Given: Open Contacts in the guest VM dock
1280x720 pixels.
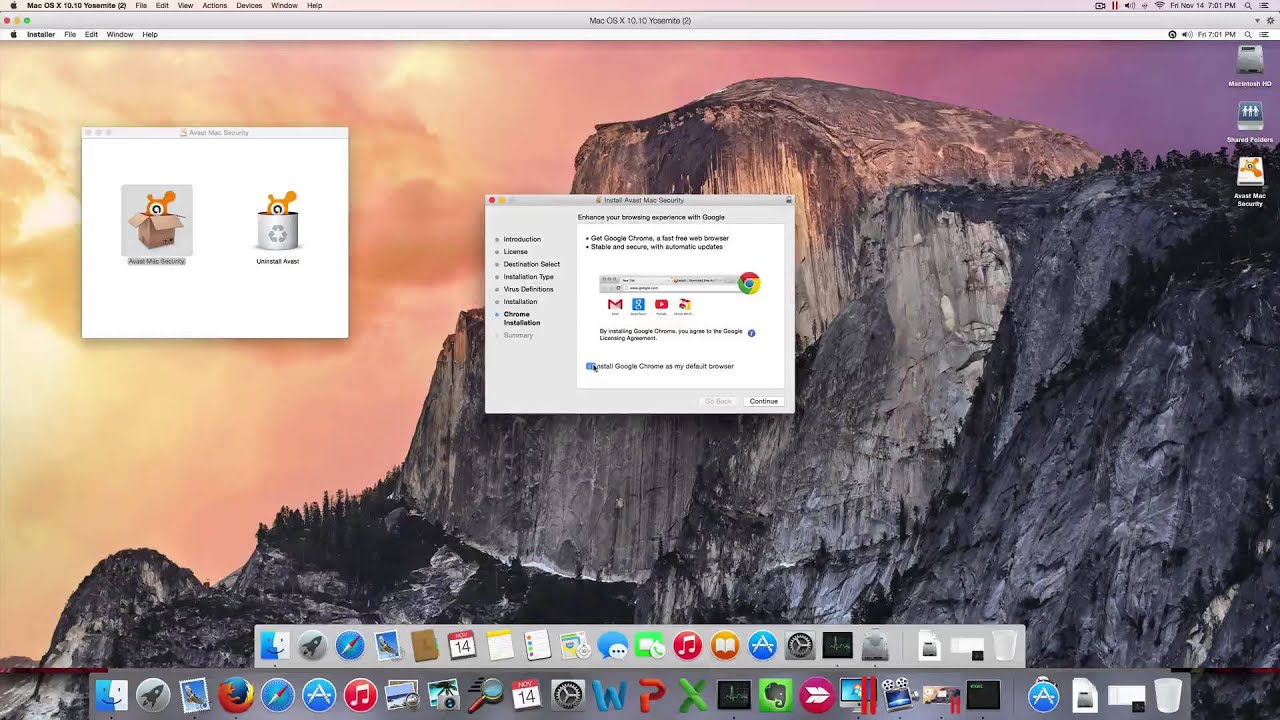Looking at the screenshot, I should coord(425,646).
